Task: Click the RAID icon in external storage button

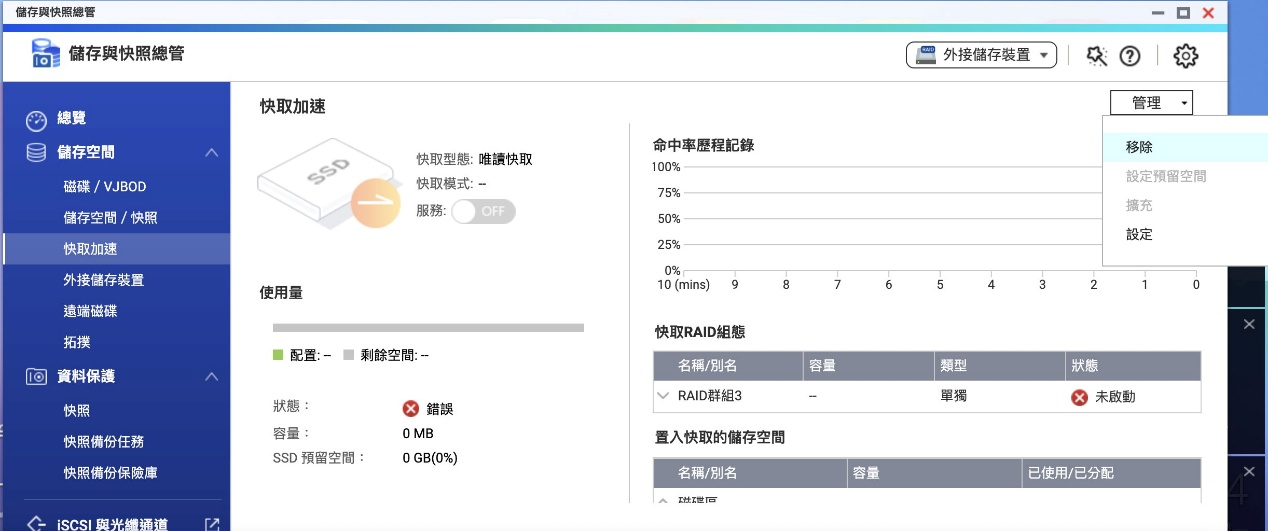Action: point(925,55)
